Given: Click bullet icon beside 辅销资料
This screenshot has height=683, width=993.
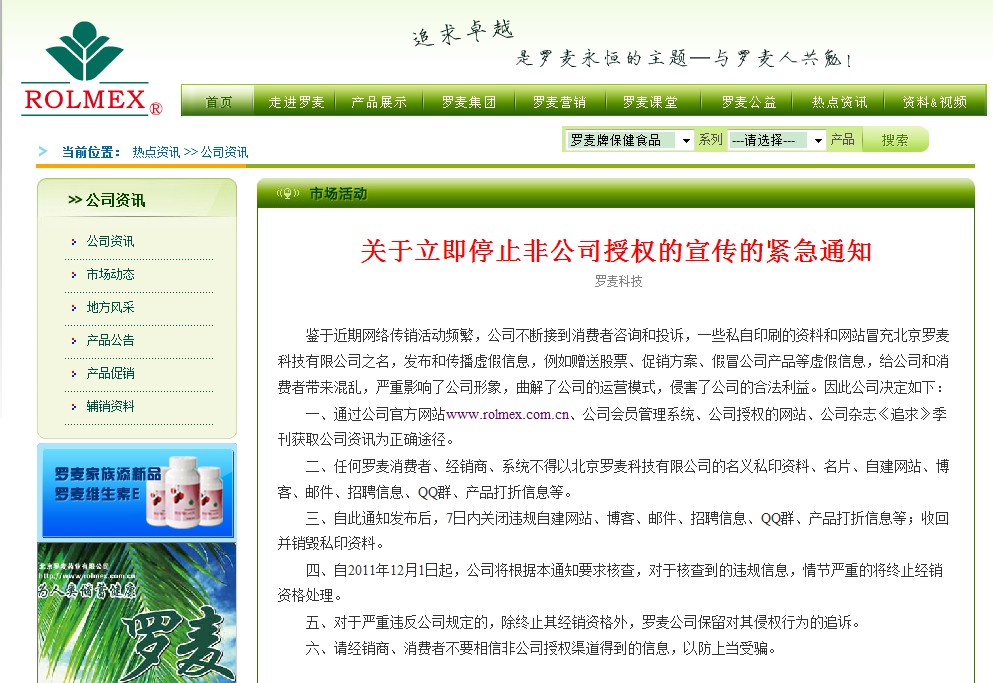Looking at the screenshot, I should pyautogui.click(x=74, y=407).
